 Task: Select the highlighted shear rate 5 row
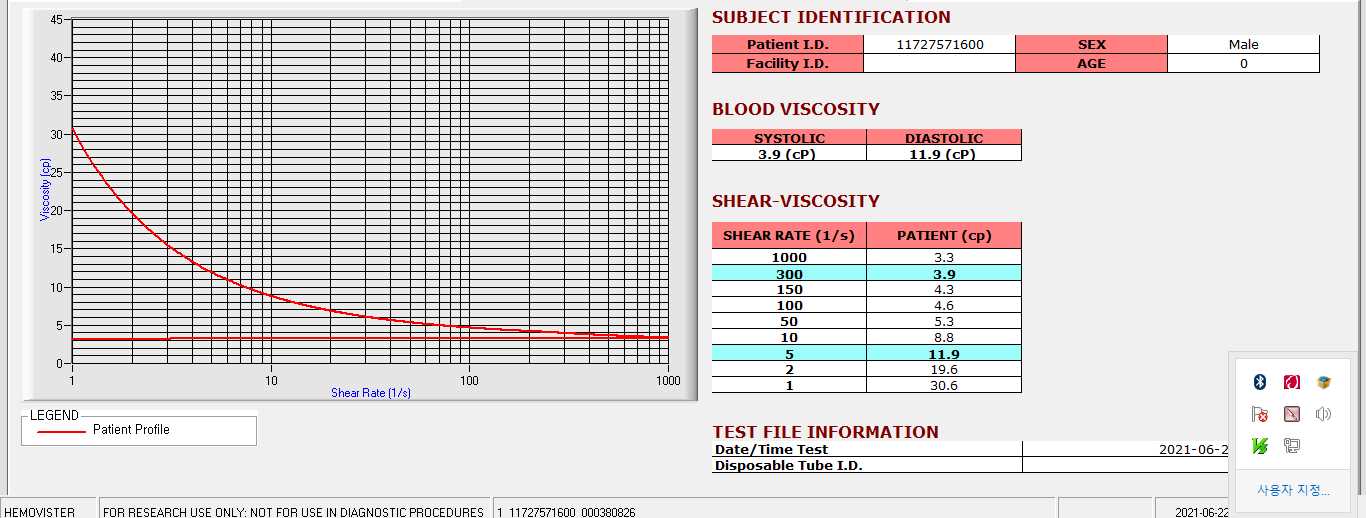pos(866,353)
